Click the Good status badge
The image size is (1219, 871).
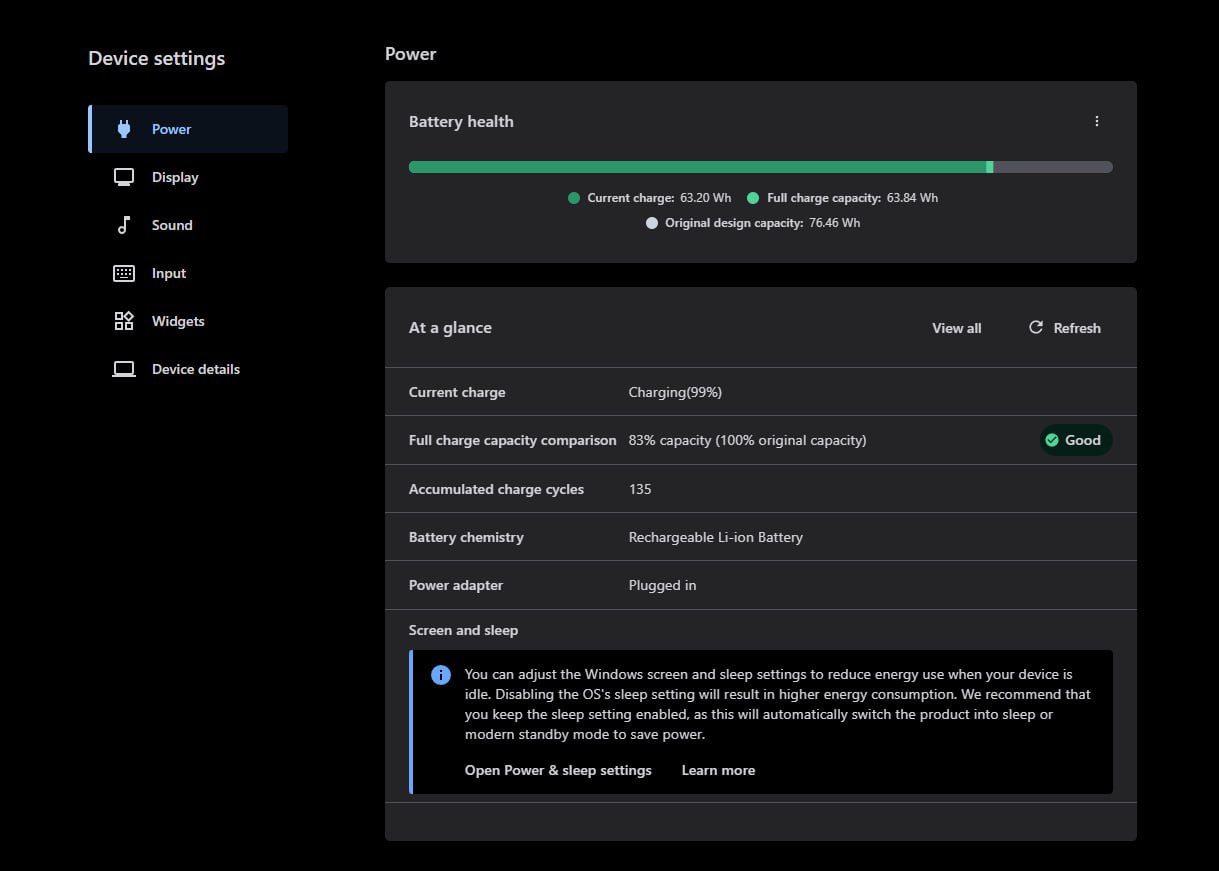(x=1076, y=440)
